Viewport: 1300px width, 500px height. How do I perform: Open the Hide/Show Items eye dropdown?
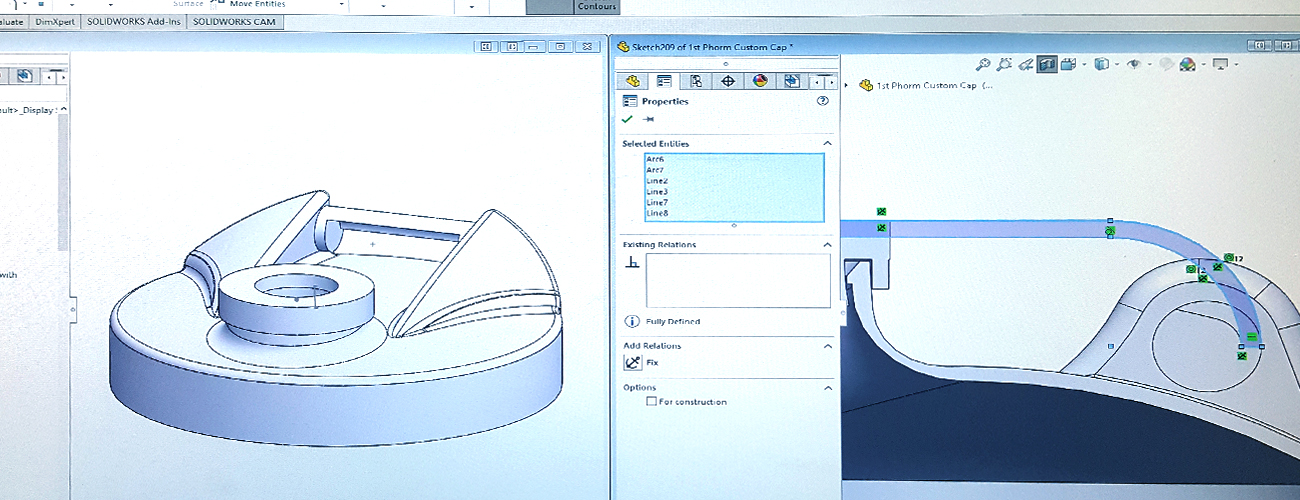coord(1135,64)
